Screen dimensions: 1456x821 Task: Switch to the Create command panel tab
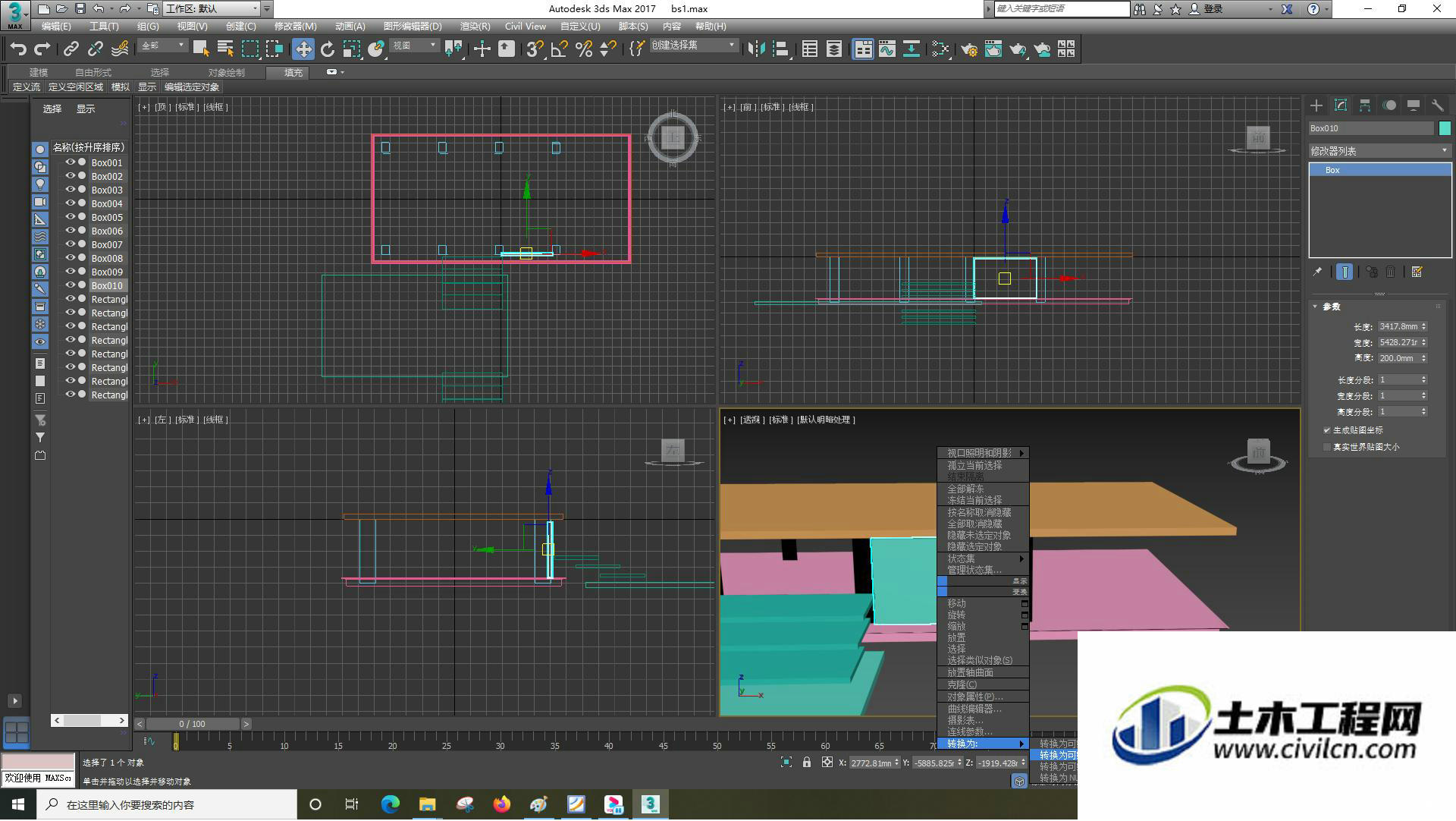point(1316,105)
